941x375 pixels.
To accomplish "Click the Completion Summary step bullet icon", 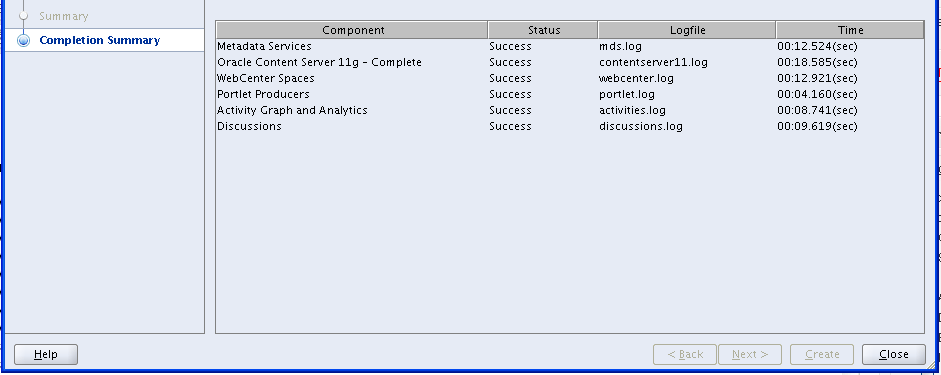I will pyautogui.click(x=23, y=40).
